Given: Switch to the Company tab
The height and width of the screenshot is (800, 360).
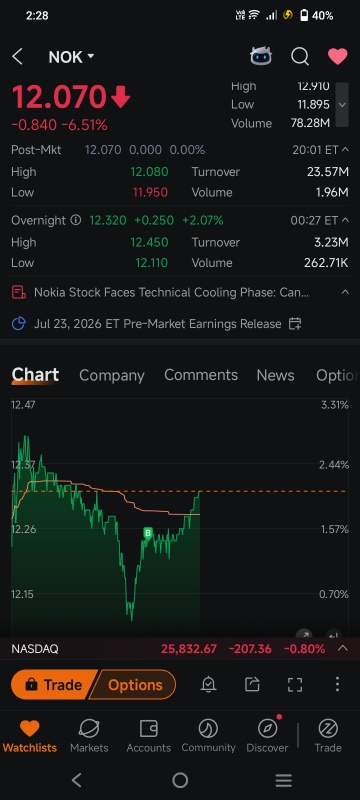Looking at the screenshot, I should point(112,375).
